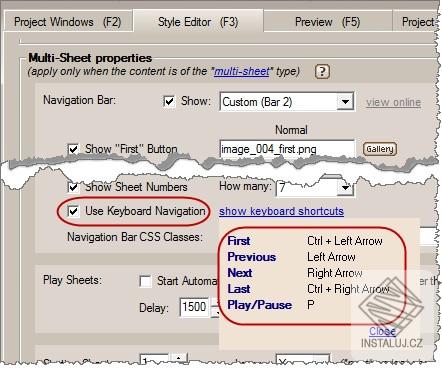Click the Multi-Sheet properties heading
The width and height of the screenshot is (442, 370).
click(x=90, y=58)
